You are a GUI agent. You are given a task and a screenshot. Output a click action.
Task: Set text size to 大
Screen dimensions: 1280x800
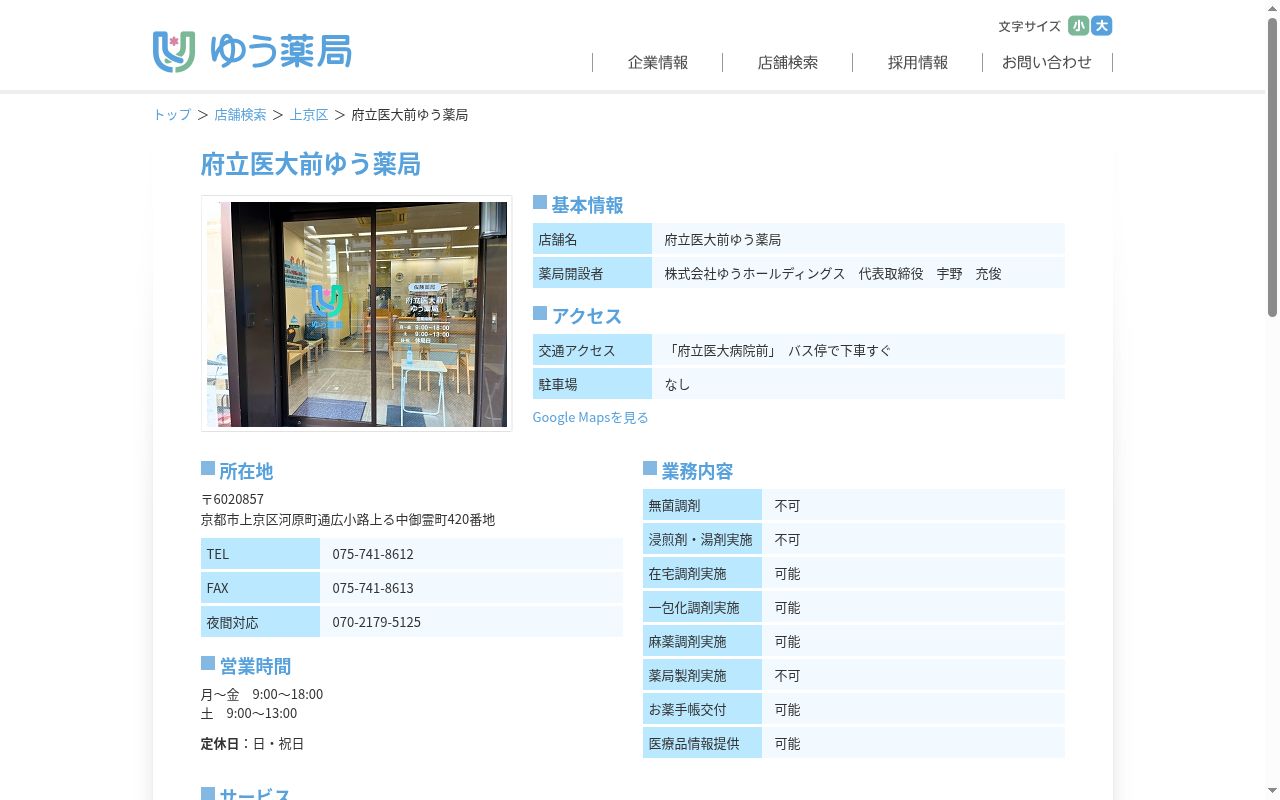1102,26
